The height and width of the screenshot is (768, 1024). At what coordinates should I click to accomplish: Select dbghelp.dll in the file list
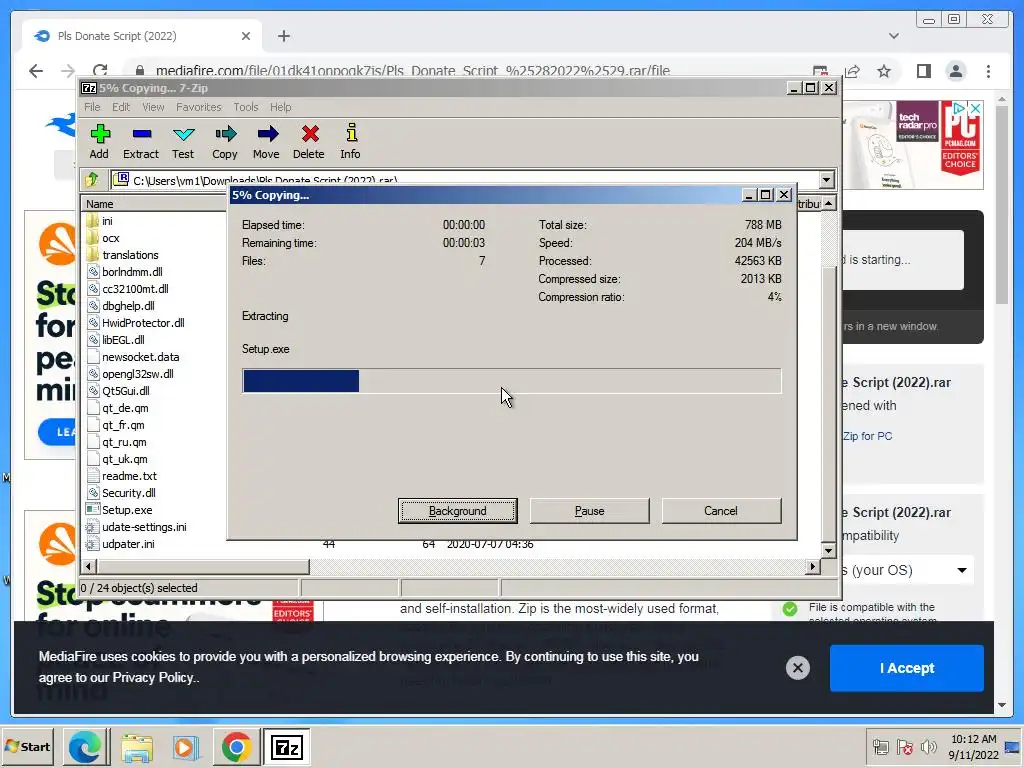click(128, 306)
